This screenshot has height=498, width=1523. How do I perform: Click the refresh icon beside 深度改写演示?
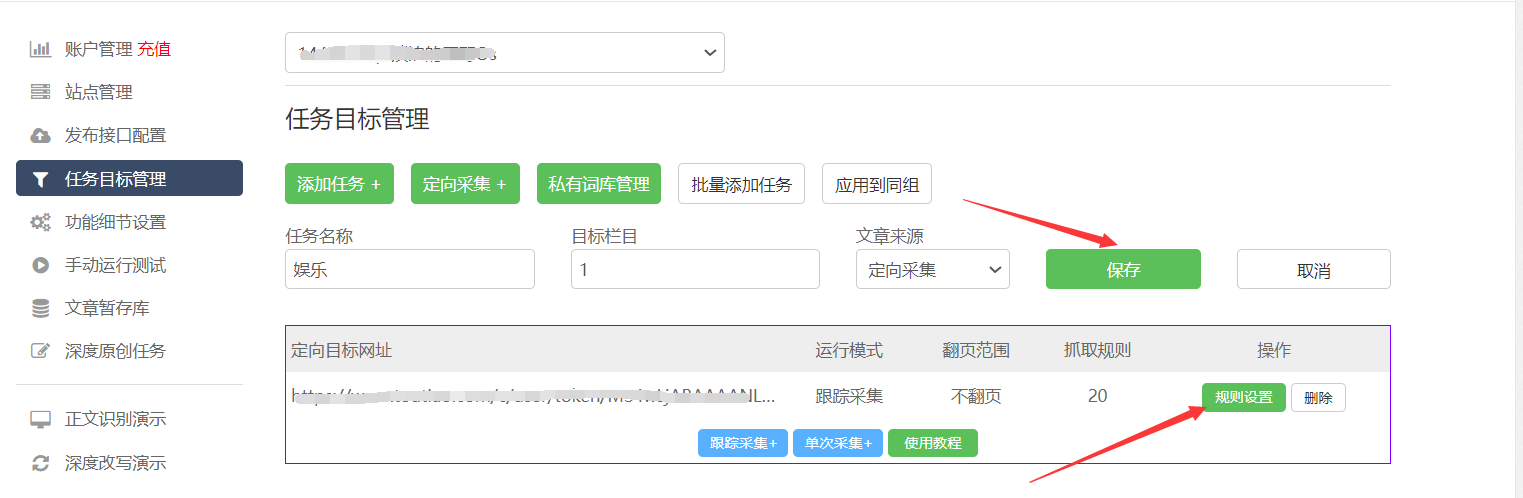click(x=40, y=463)
